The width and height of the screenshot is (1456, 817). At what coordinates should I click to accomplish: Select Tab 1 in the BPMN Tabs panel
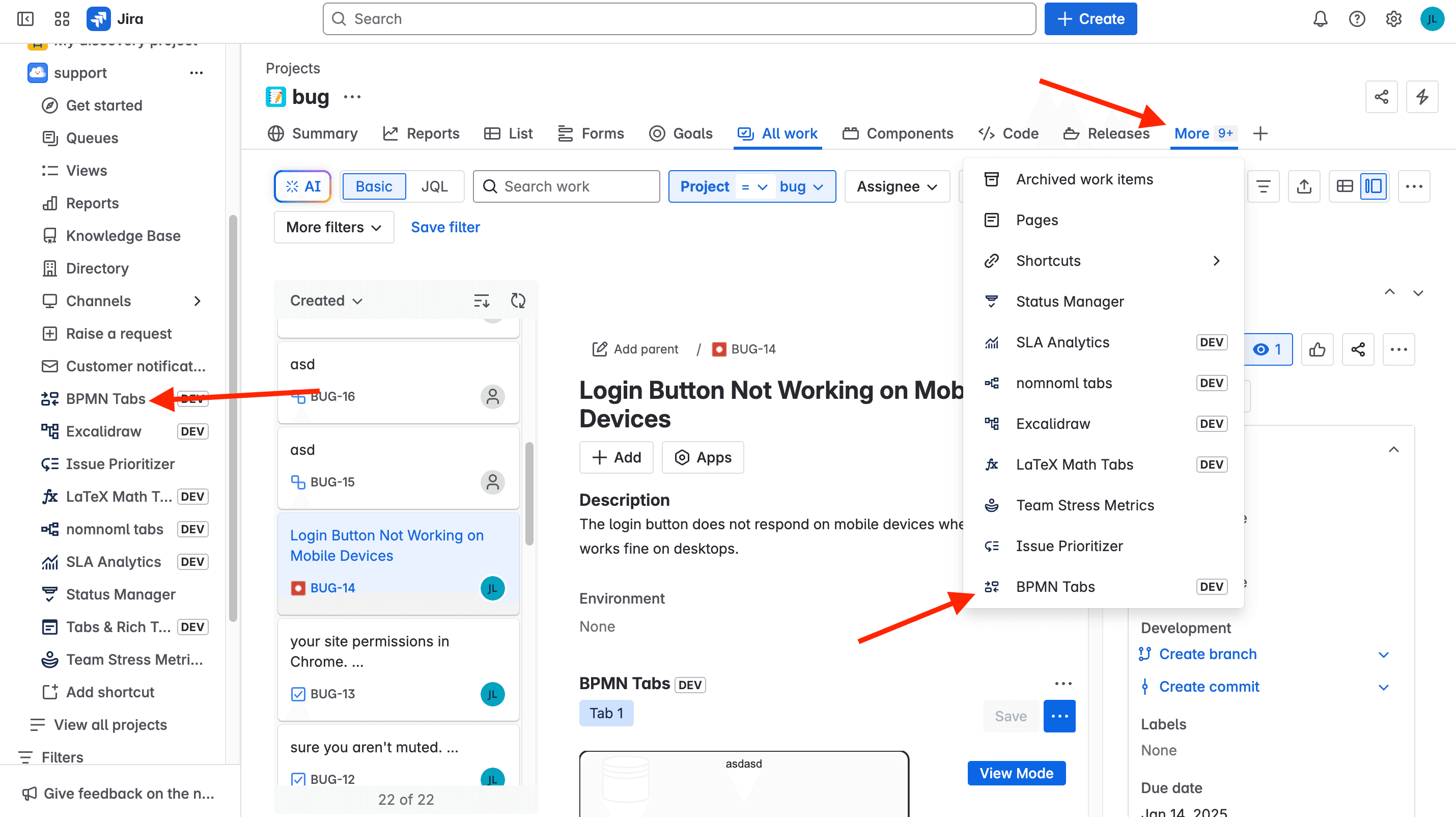(606, 713)
